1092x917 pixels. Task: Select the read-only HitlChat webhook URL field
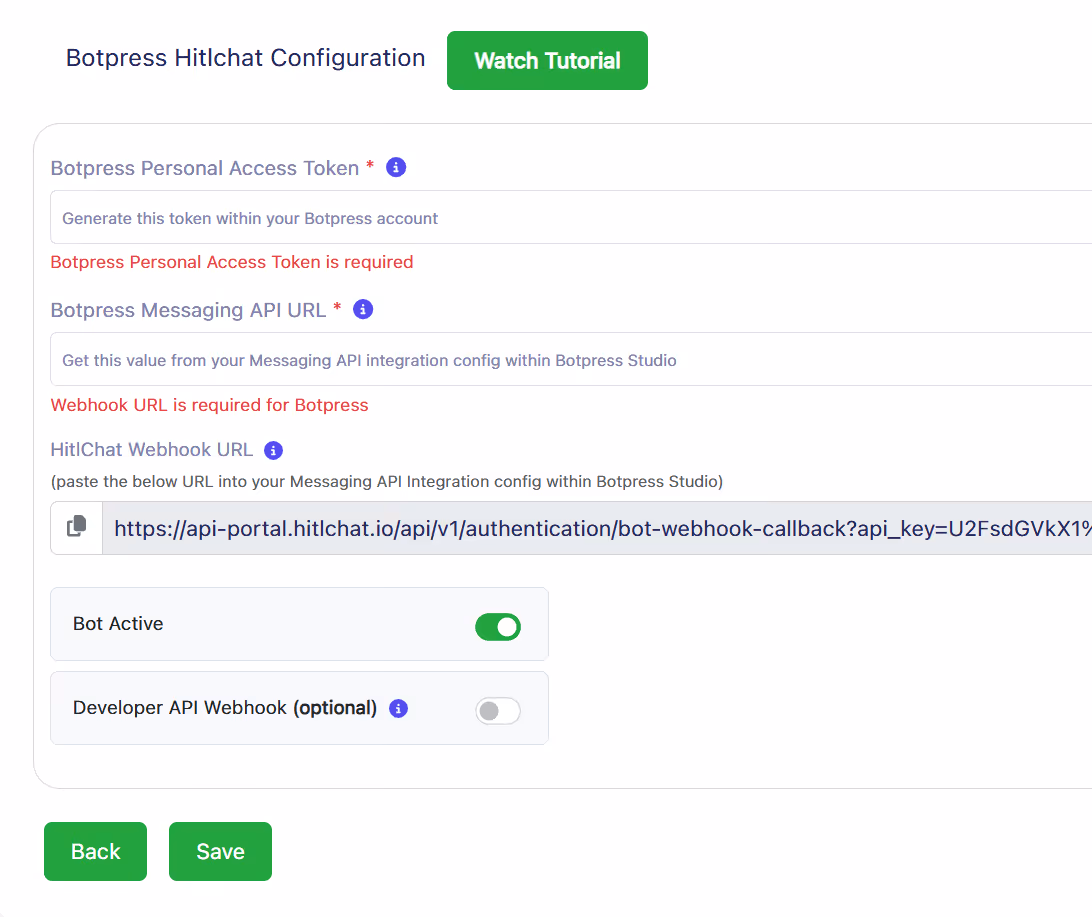pyautogui.click(x=597, y=528)
